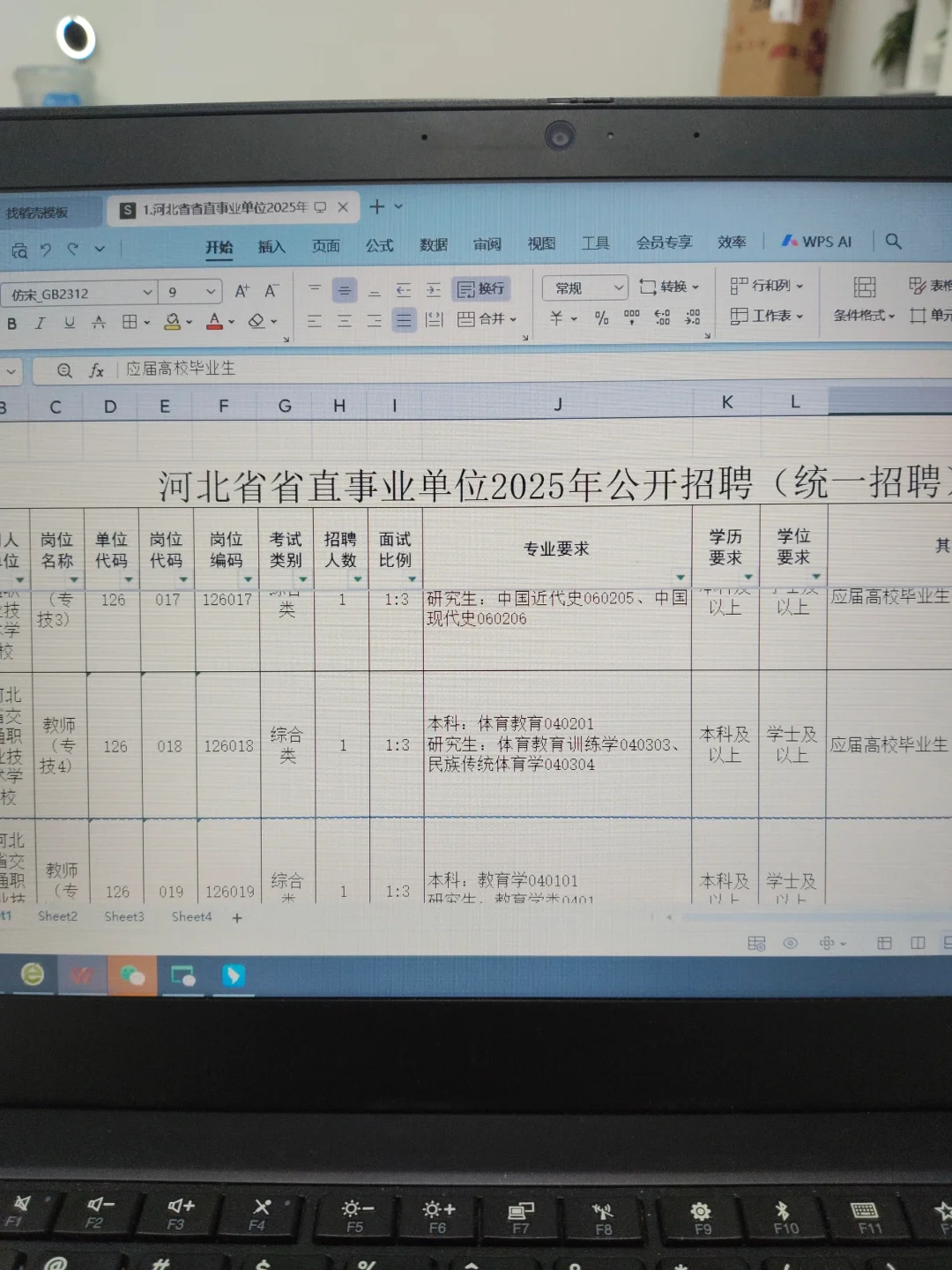Toggle italic formatting
This screenshot has width=952, height=1270.
point(40,322)
